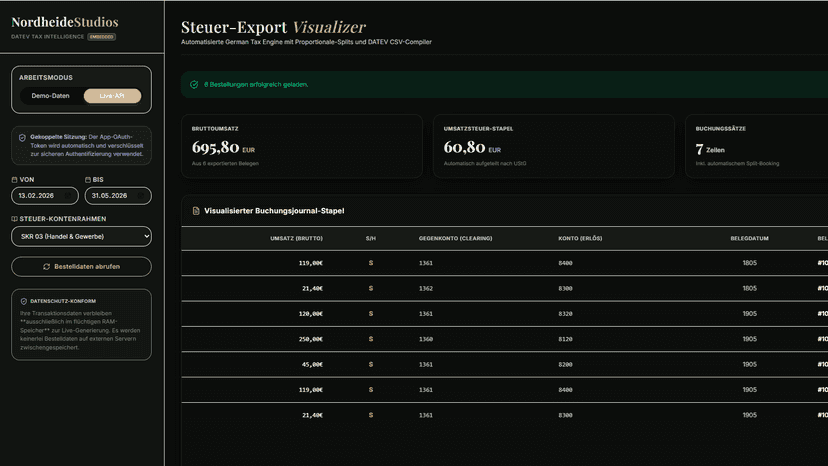Click the S/H column header
Image resolution: width=828 pixels, height=466 pixels.
(371, 238)
